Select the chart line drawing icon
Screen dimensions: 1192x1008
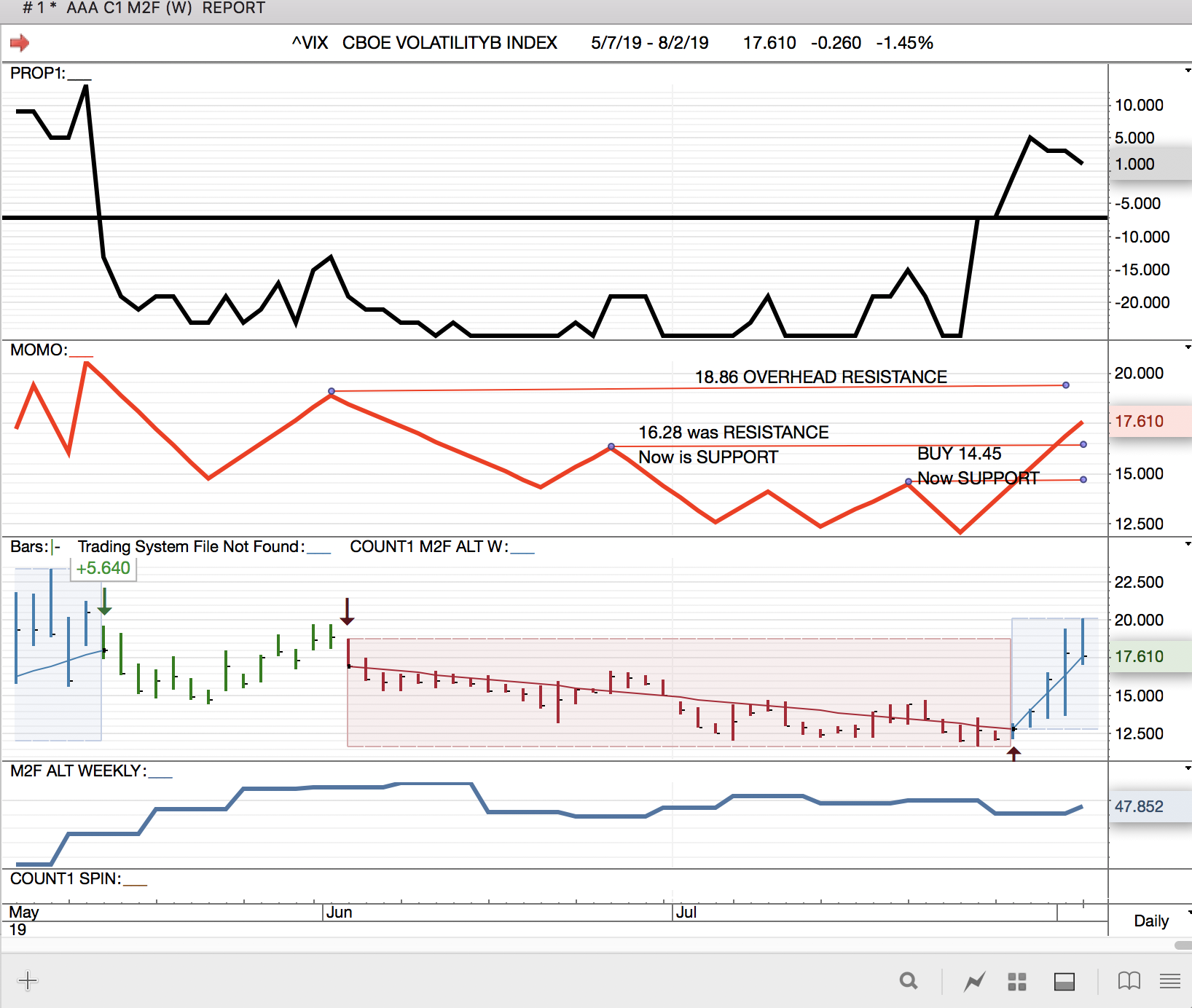click(x=974, y=981)
